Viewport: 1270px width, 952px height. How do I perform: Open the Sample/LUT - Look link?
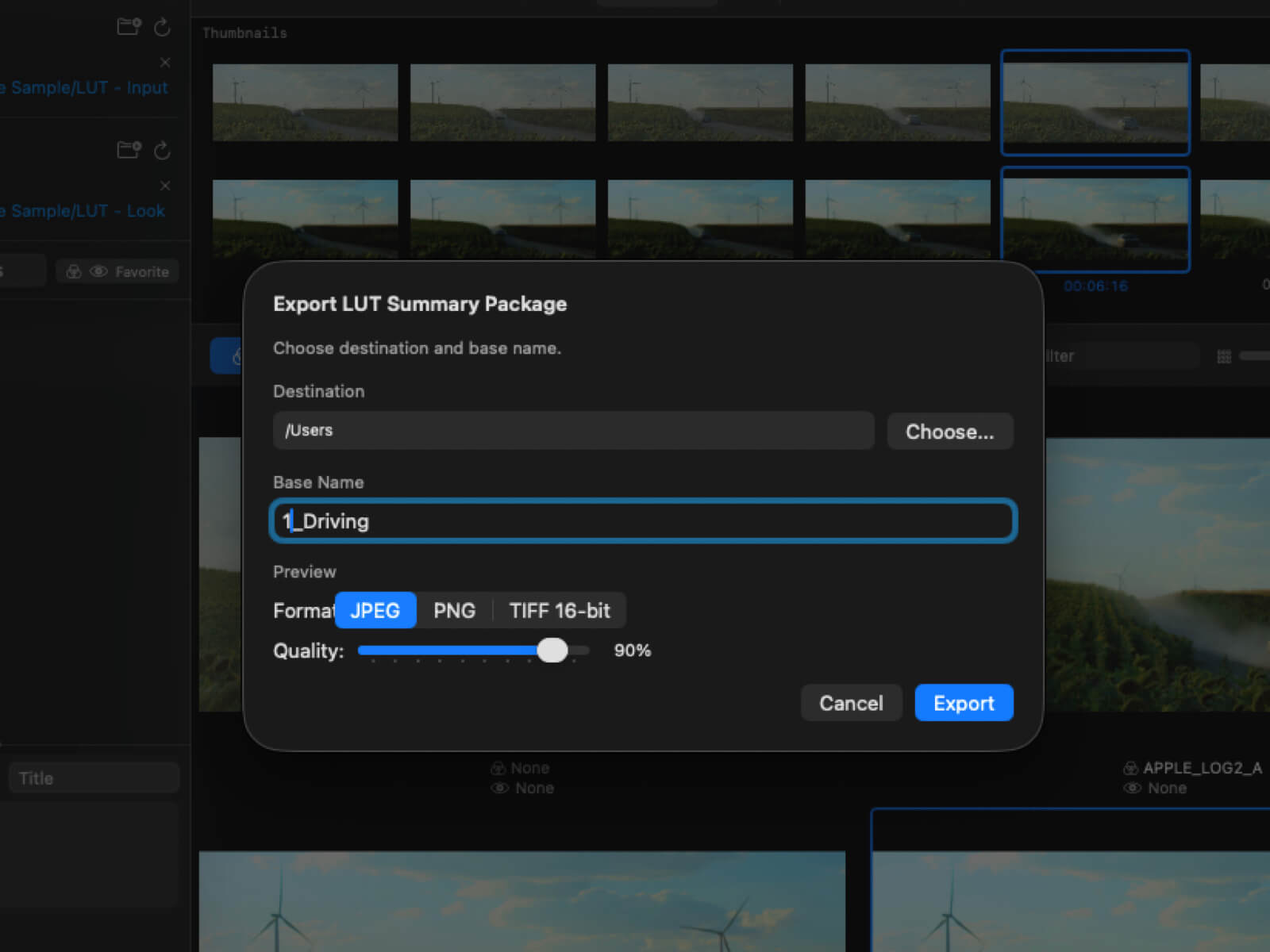tap(83, 210)
